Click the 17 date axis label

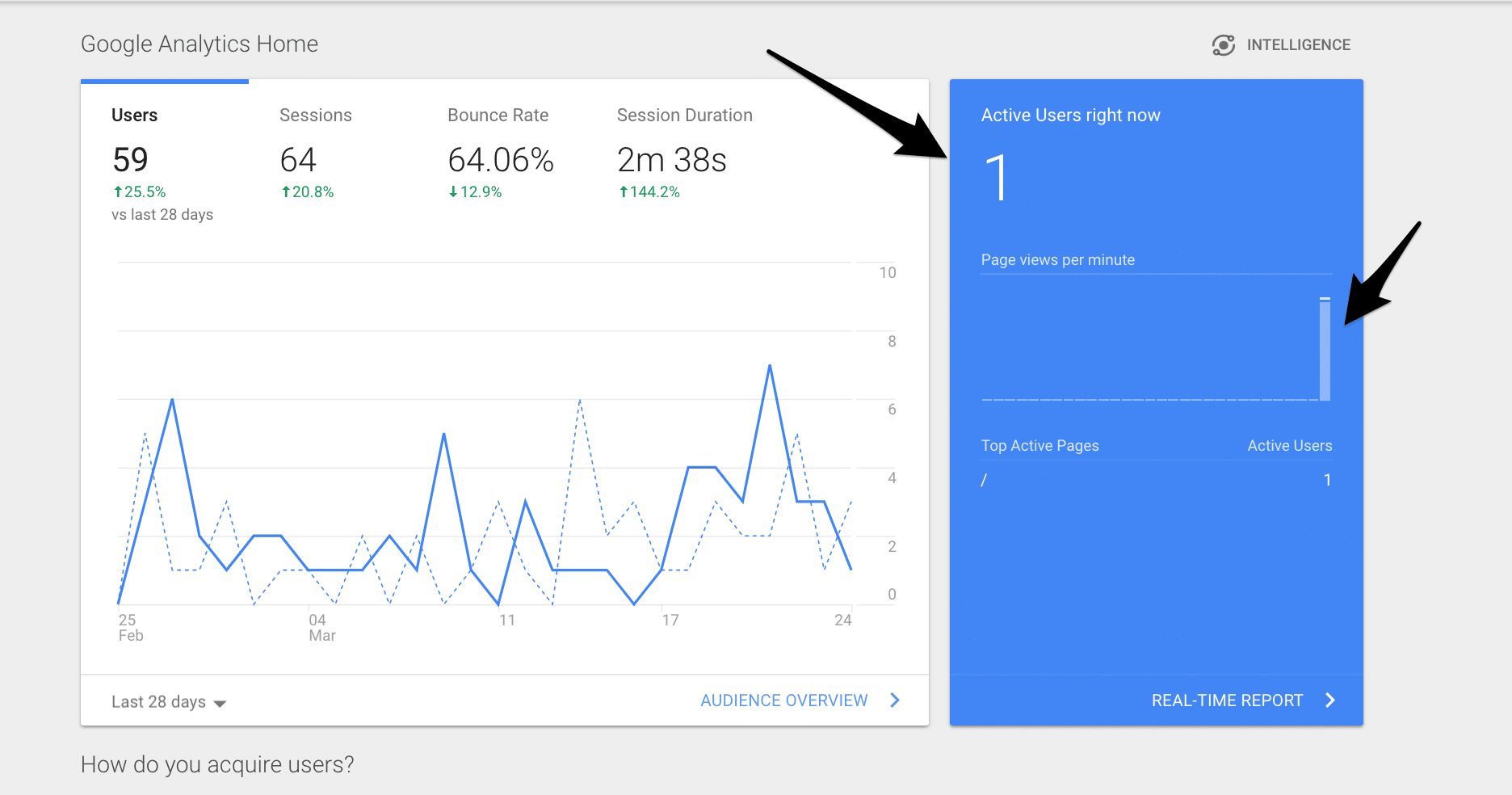(x=670, y=620)
